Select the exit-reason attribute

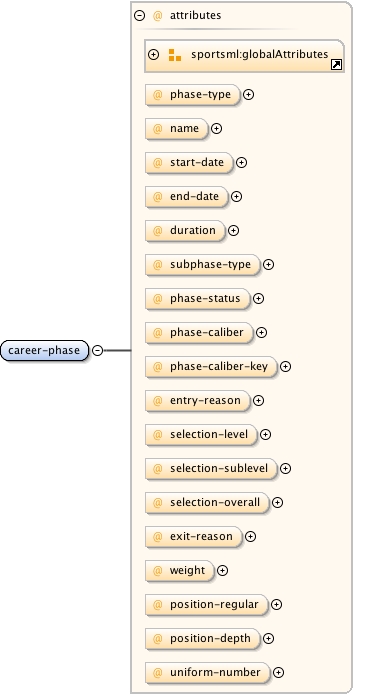click(194, 537)
